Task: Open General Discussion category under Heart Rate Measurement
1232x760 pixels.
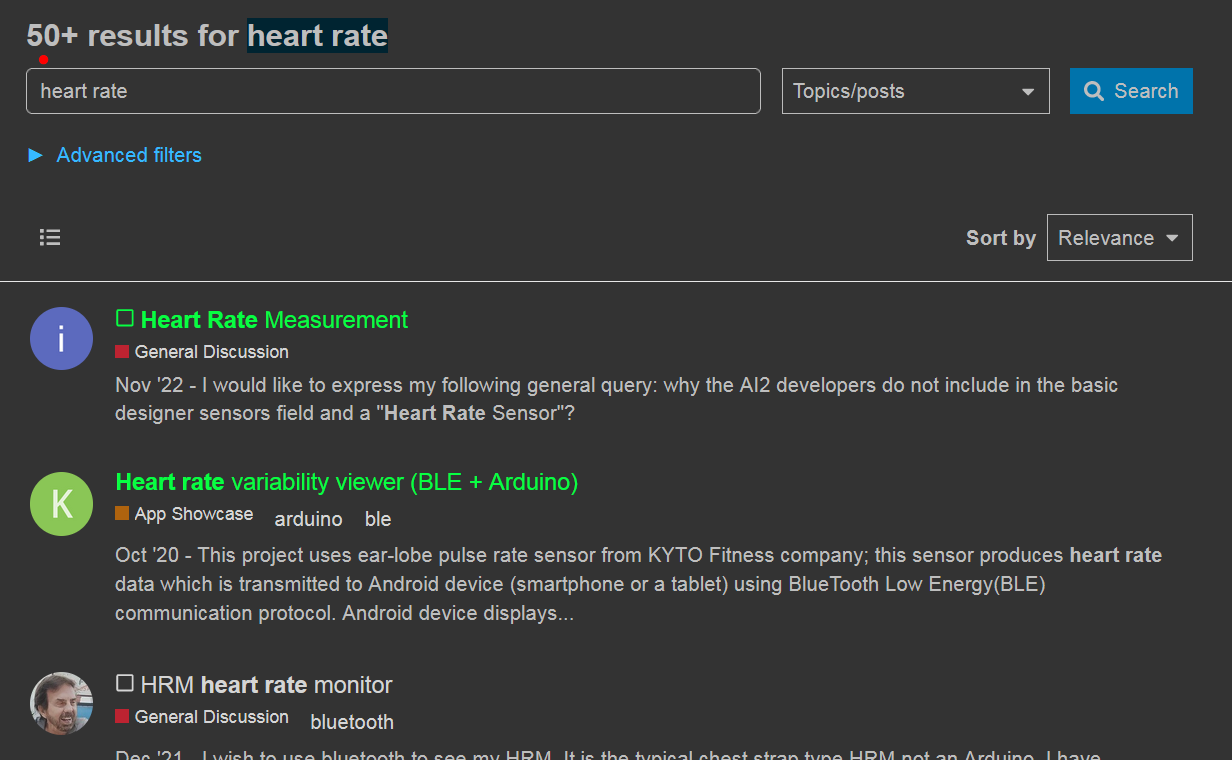Action: pos(202,352)
